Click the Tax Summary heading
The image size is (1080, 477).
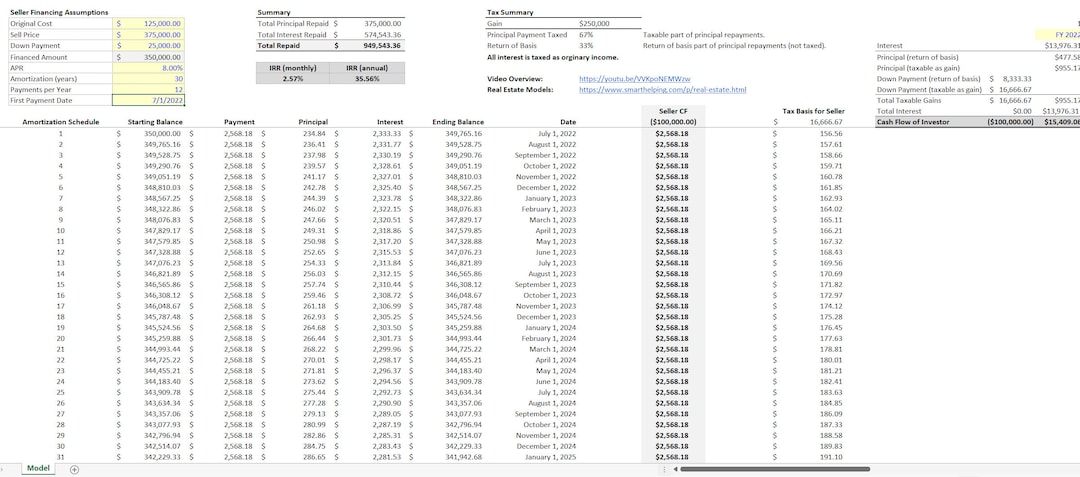(x=510, y=12)
